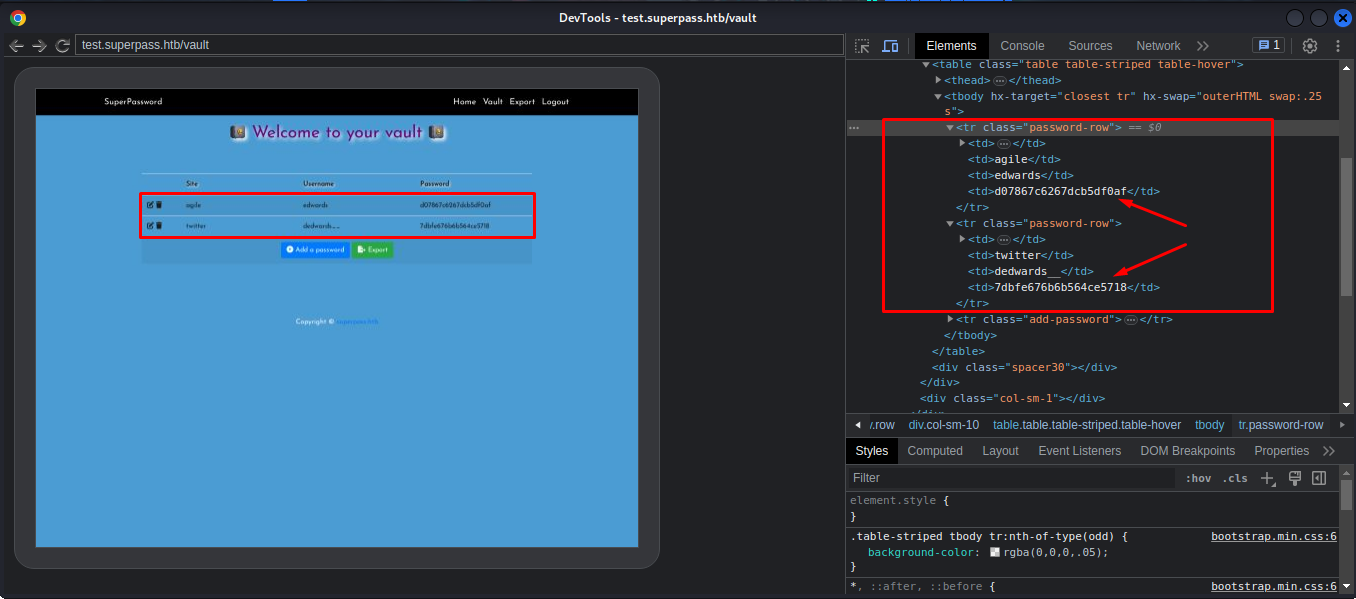Click the browser reload icon
The height and width of the screenshot is (599, 1356).
click(x=62, y=45)
